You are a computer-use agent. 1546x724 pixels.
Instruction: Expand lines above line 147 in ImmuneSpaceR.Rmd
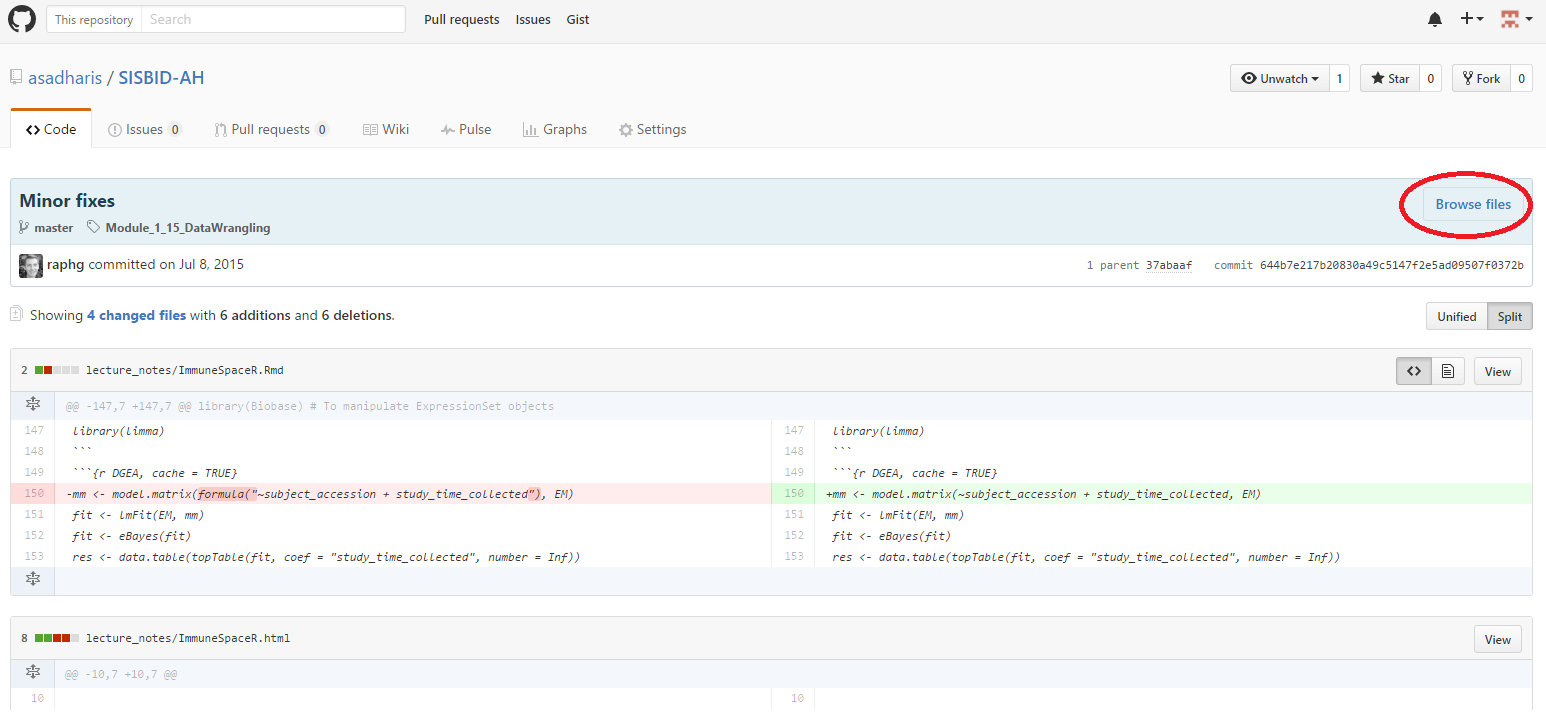[x=33, y=405]
